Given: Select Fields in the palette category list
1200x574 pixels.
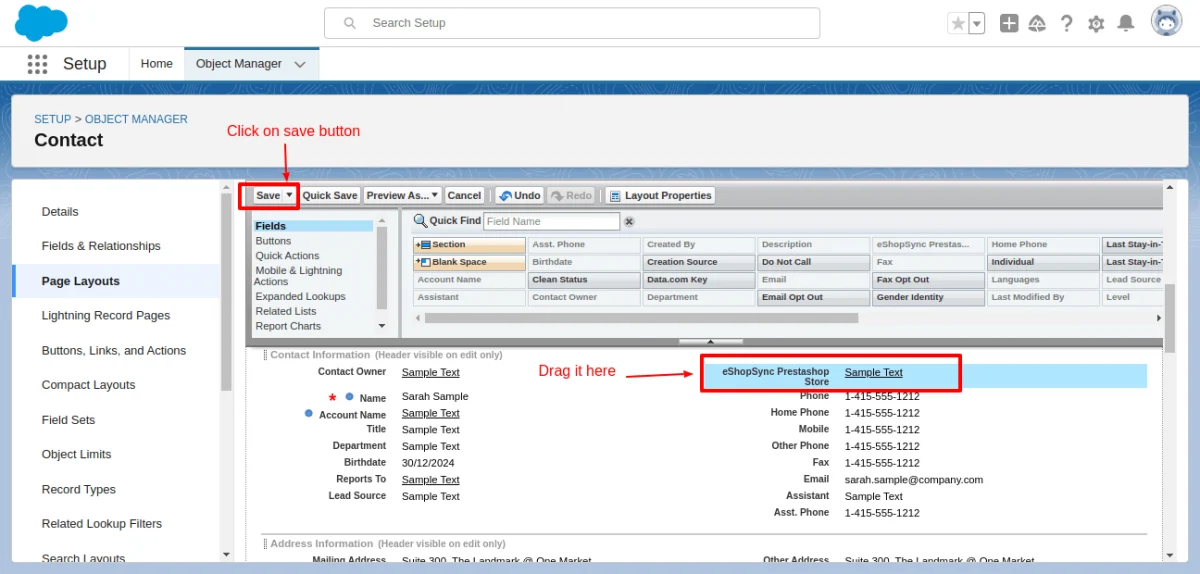Looking at the screenshot, I should (313, 226).
